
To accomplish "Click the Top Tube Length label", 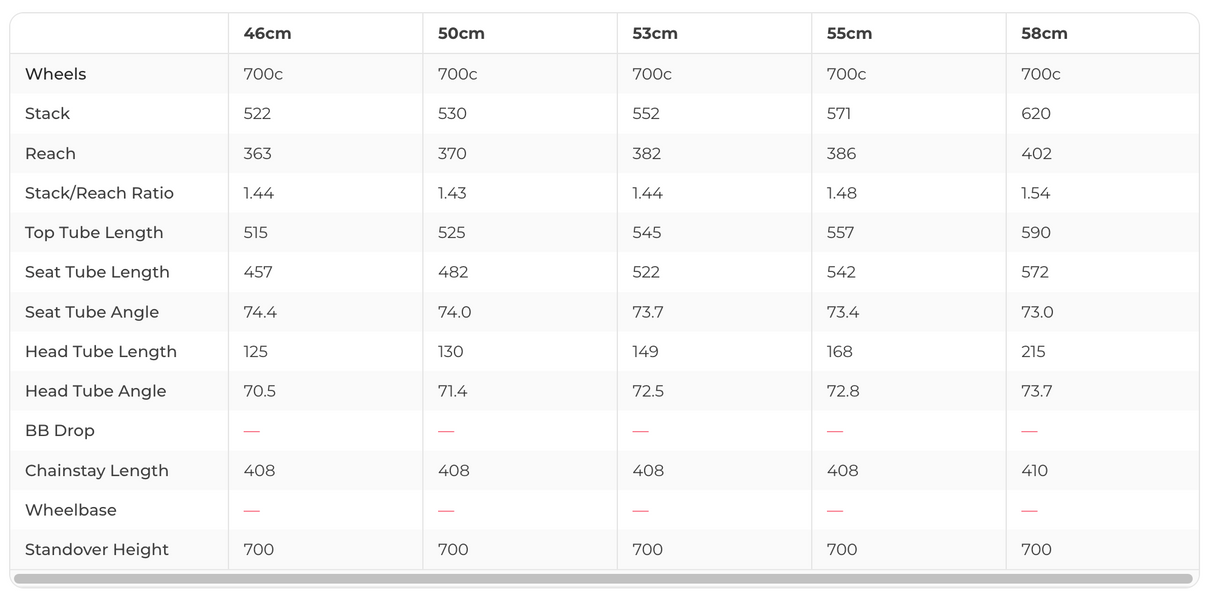I will pyautogui.click(x=94, y=232).
